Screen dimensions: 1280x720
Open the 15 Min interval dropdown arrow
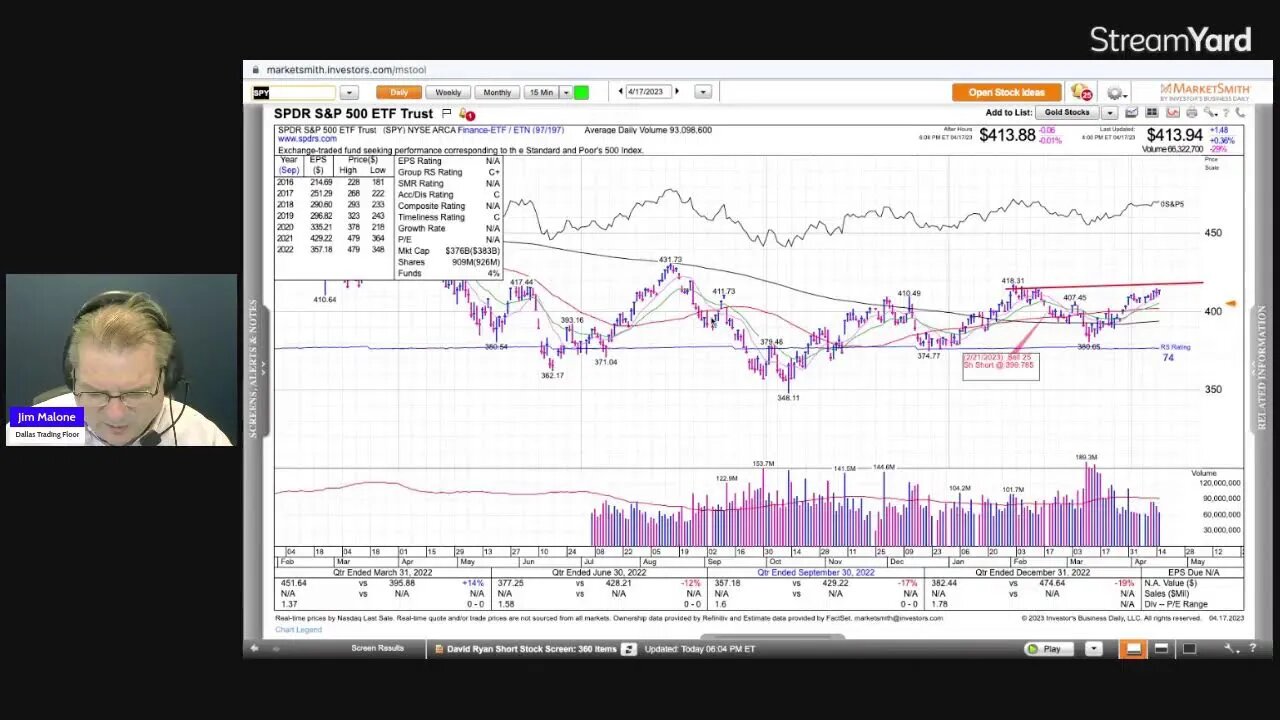[x=566, y=92]
